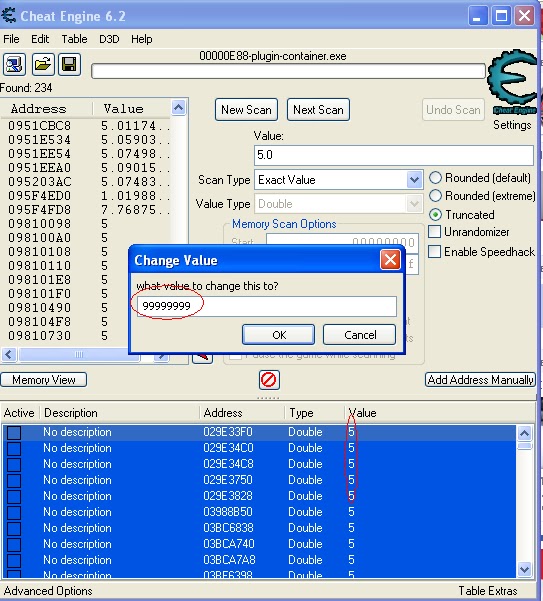The height and width of the screenshot is (601, 543).
Task: Select Rounded (default) option
Action: pyautogui.click(x=435, y=178)
